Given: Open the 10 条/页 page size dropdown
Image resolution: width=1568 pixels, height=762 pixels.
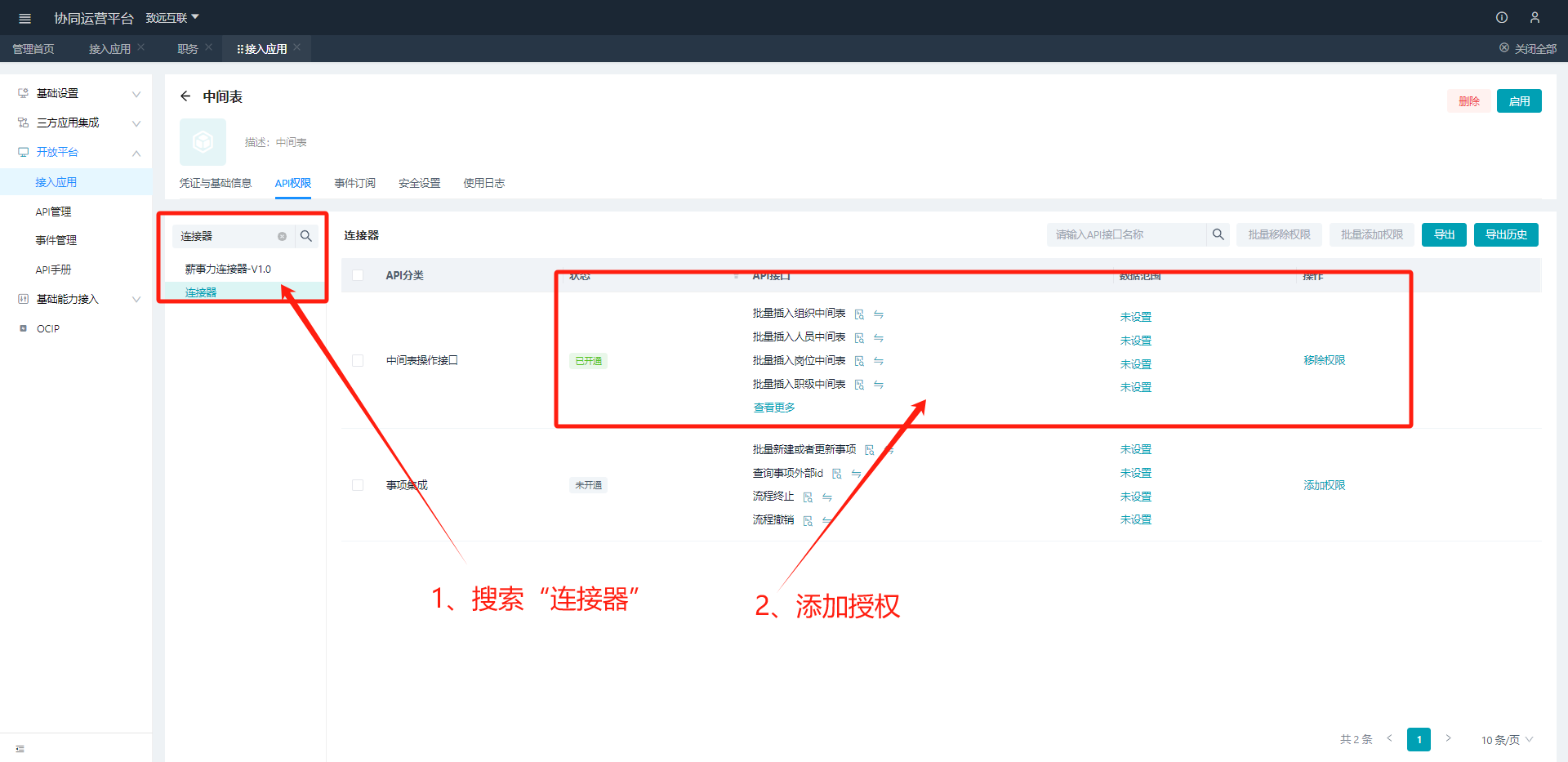Looking at the screenshot, I should pyautogui.click(x=1507, y=740).
